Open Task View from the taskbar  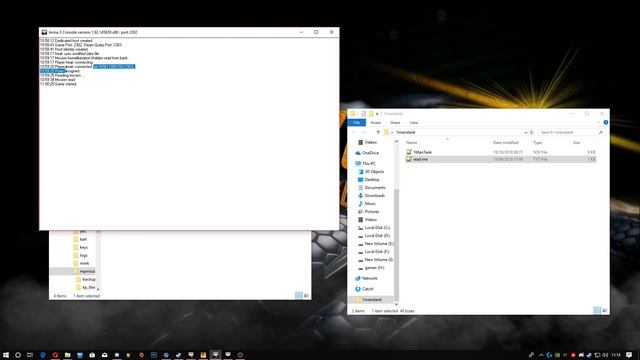click(x=30, y=355)
